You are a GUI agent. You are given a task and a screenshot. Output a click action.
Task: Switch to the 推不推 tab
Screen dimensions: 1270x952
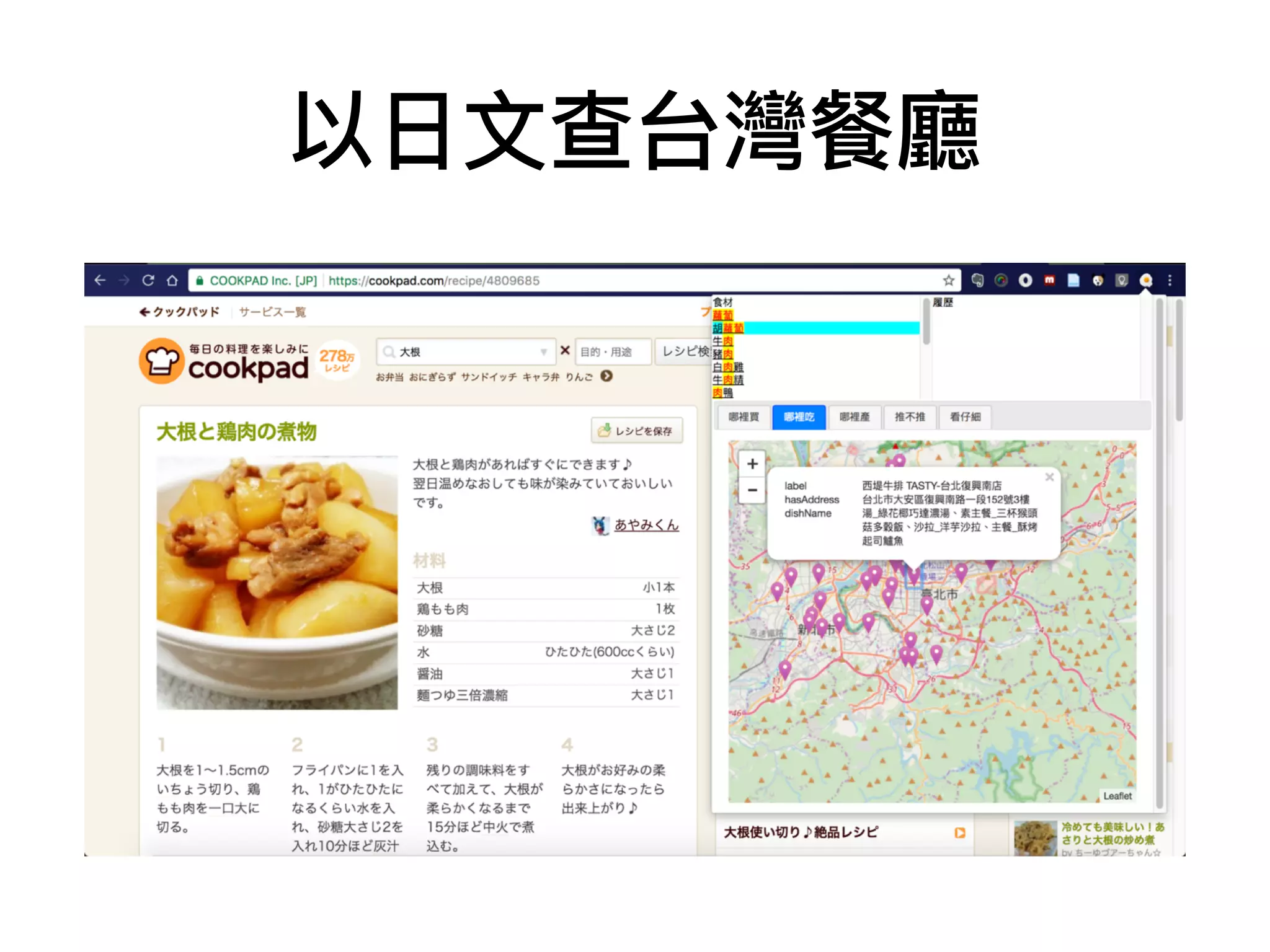pos(909,417)
